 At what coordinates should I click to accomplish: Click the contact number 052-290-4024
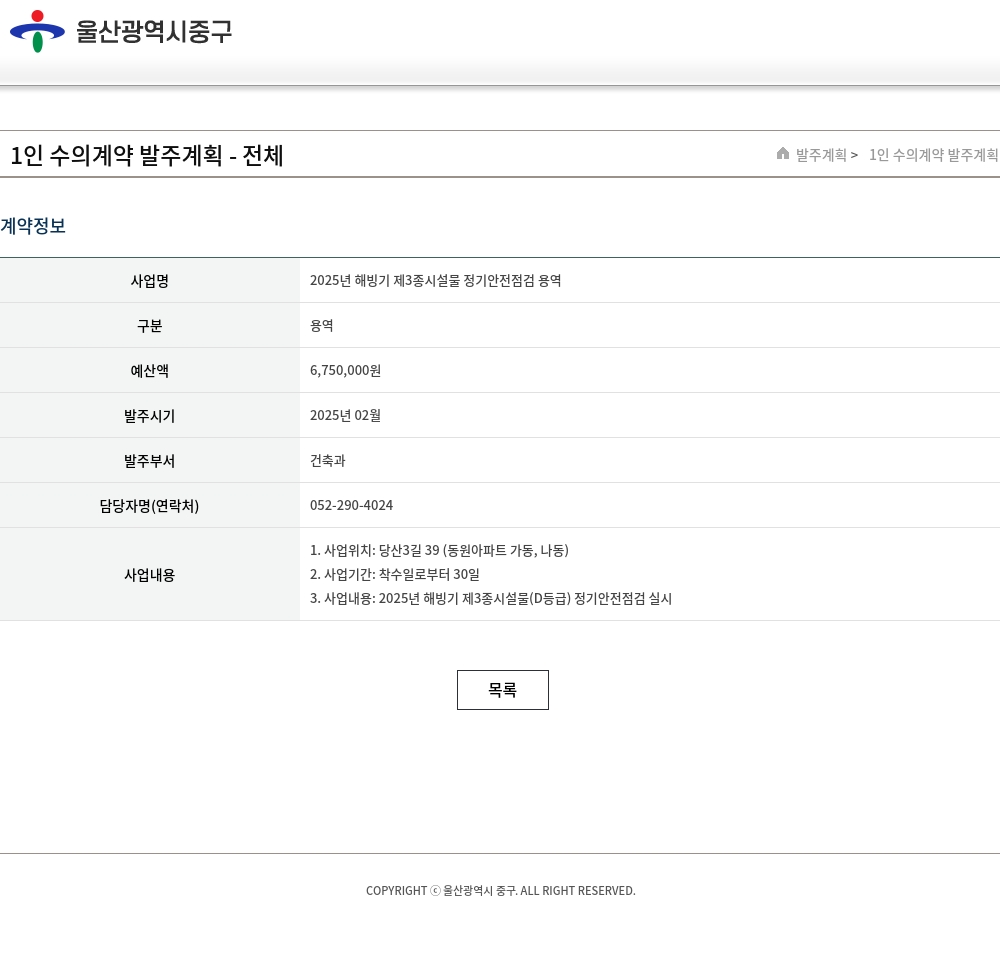tap(351, 506)
